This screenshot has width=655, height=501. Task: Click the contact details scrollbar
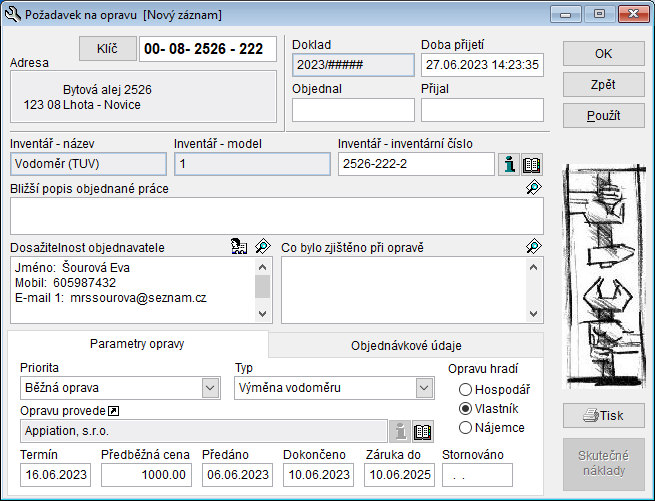point(263,288)
